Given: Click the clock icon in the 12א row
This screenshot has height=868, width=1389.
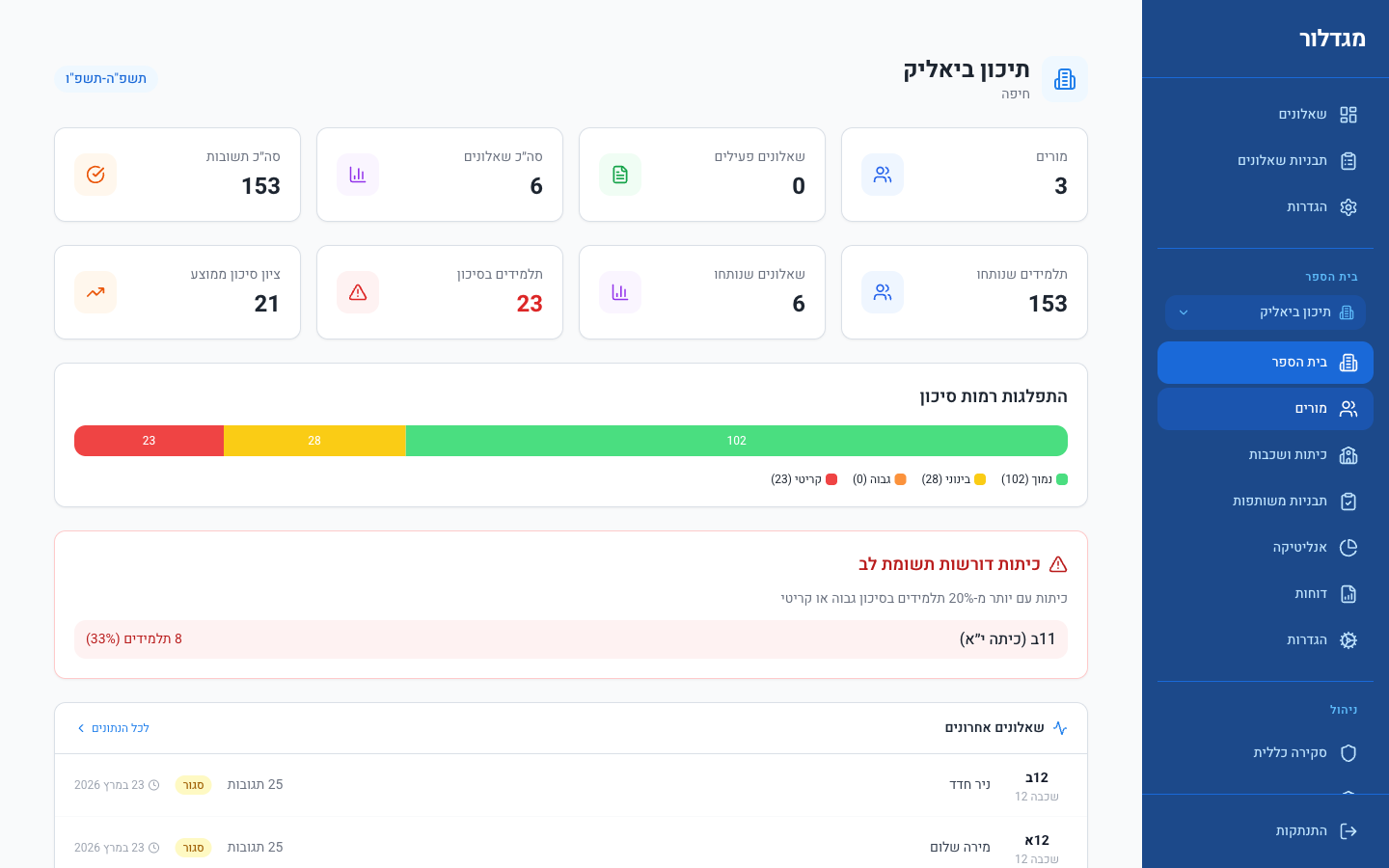Looking at the screenshot, I should 153,848.
